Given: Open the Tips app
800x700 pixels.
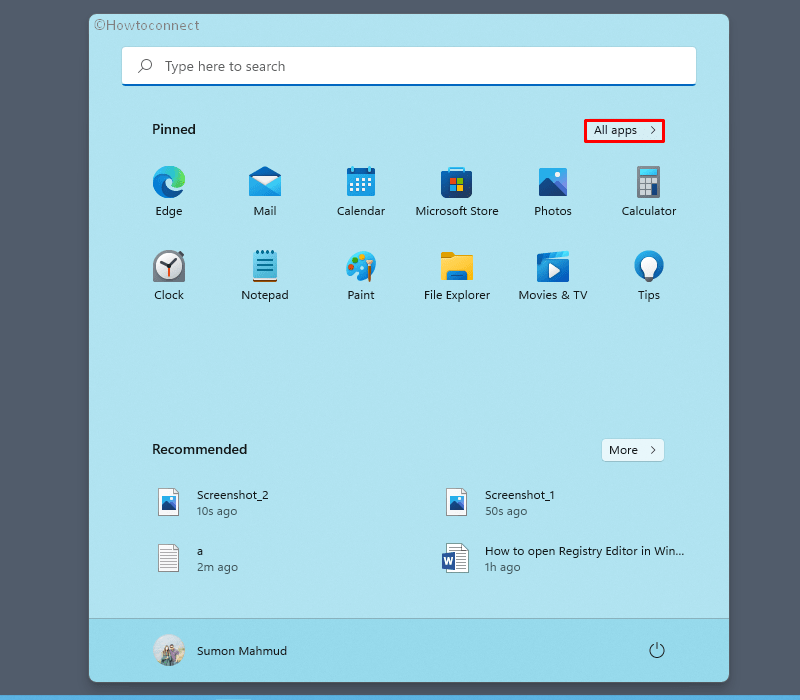Looking at the screenshot, I should (x=648, y=266).
